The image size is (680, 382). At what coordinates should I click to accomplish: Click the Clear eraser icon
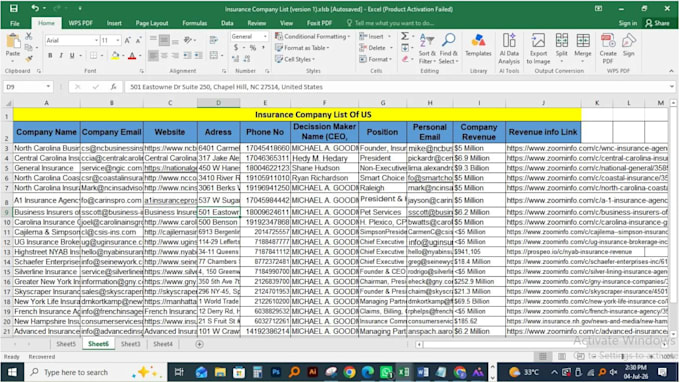pos(405,59)
